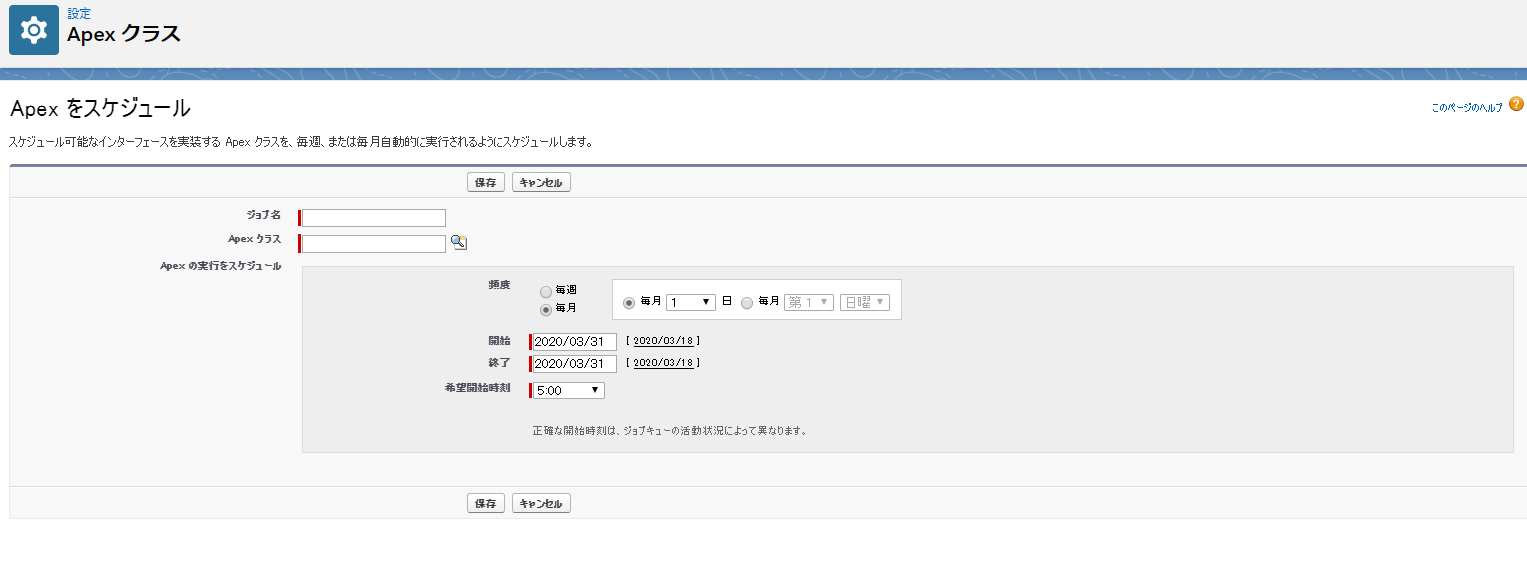The image size is (1527, 582).
Task: Click the Apex クラス page title
Action: [x=124, y=34]
